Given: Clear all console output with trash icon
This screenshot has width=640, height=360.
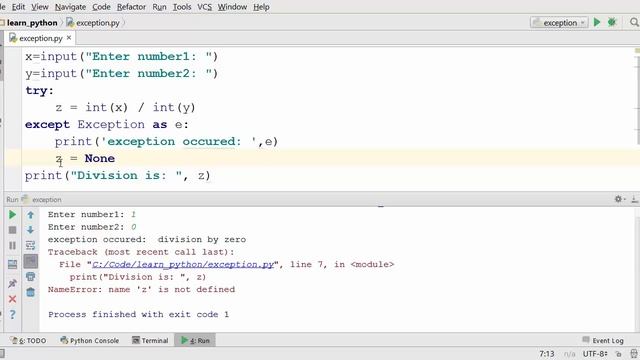Looking at the screenshot, I should point(31,292).
